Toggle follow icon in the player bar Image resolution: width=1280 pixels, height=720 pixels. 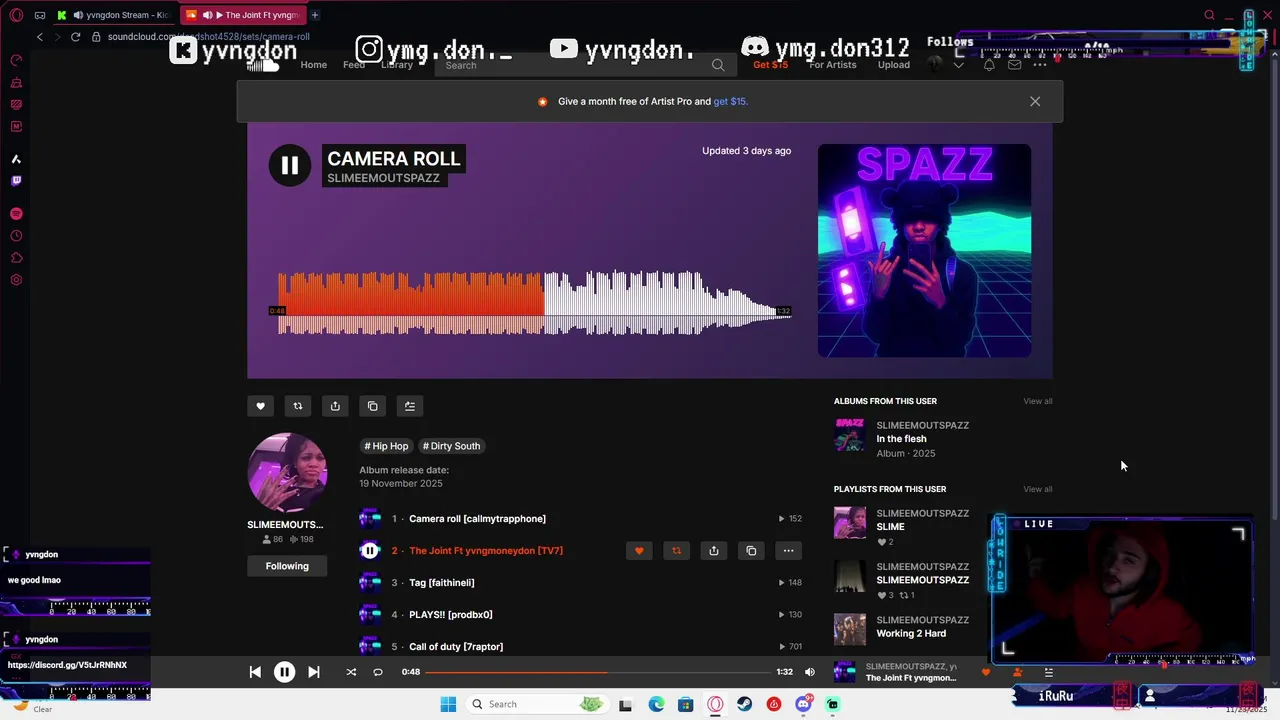click(x=1017, y=672)
